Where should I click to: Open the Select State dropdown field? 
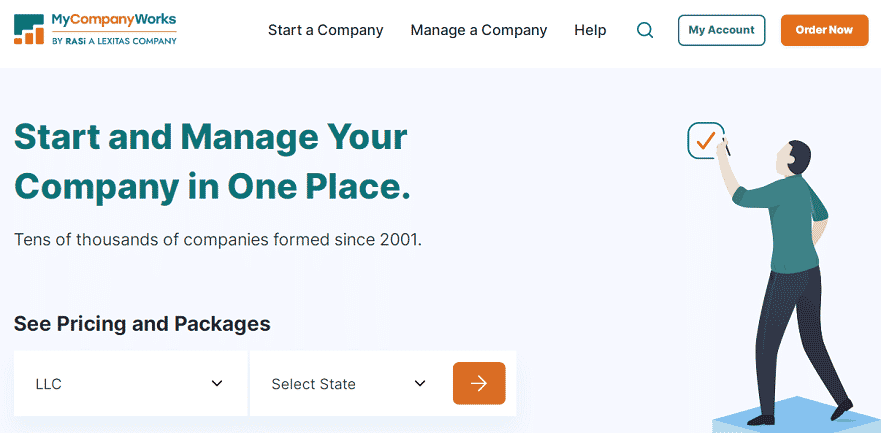pyautogui.click(x=349, y=384)
